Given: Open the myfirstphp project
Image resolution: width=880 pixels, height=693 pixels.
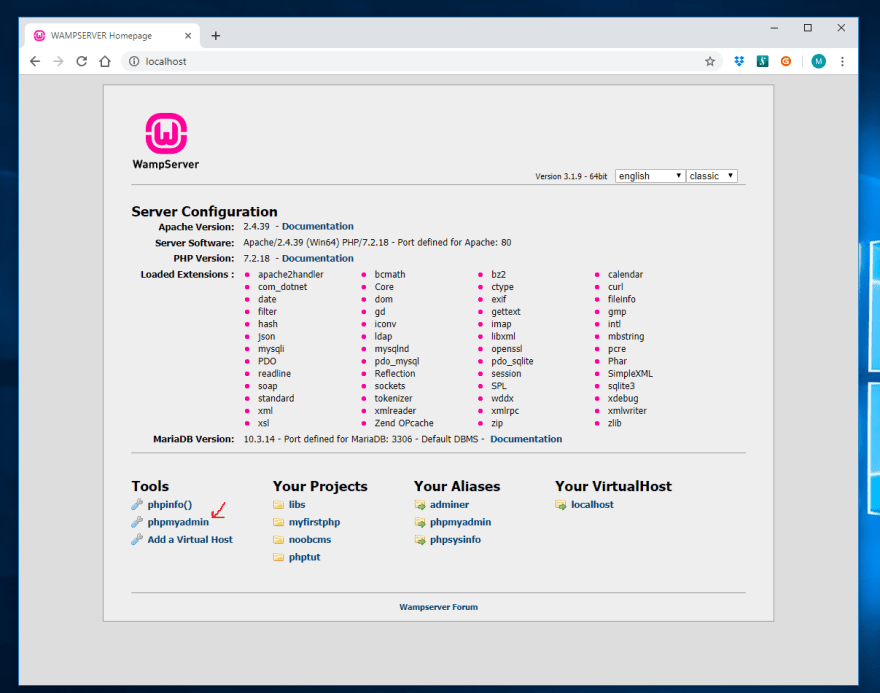Looking at the screenshot, I should coord(314,522).
